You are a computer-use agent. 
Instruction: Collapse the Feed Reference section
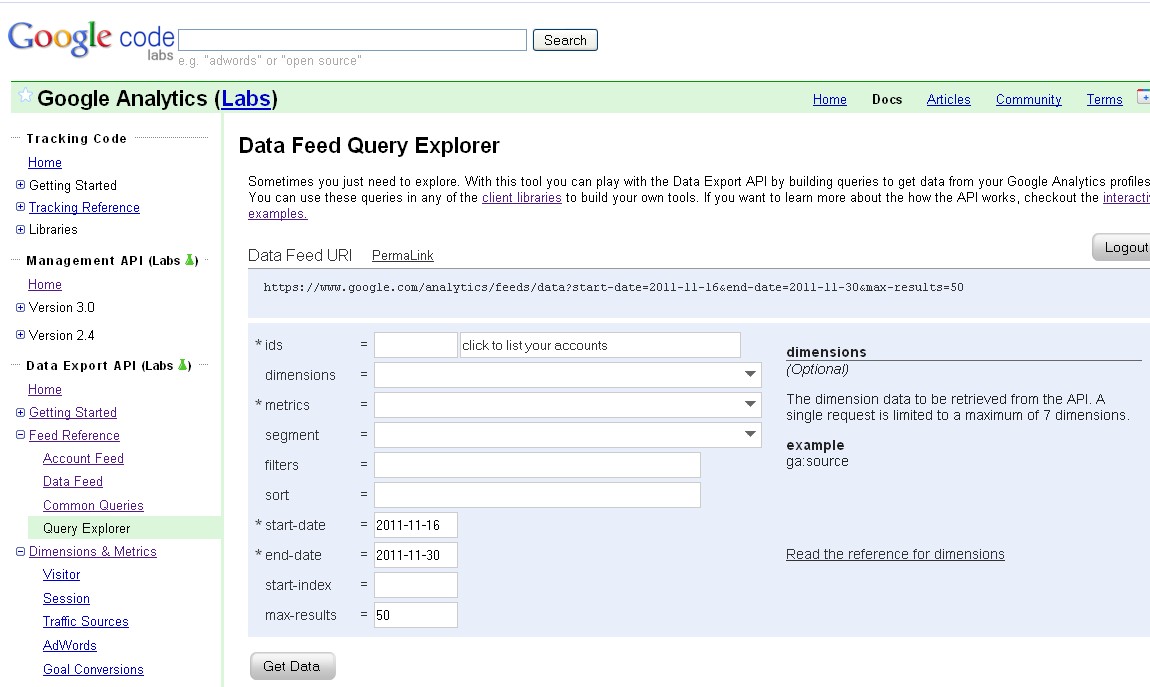coord(20,435)
